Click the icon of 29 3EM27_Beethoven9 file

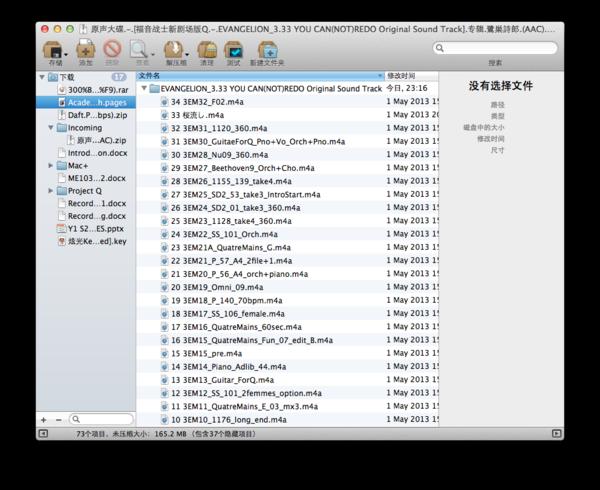164,168
